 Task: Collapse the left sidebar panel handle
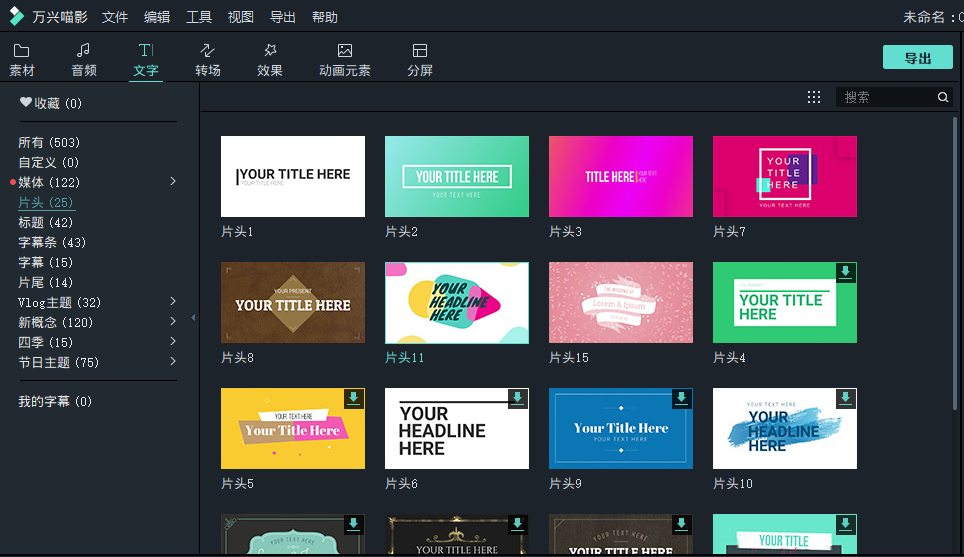tap(193, 318)
